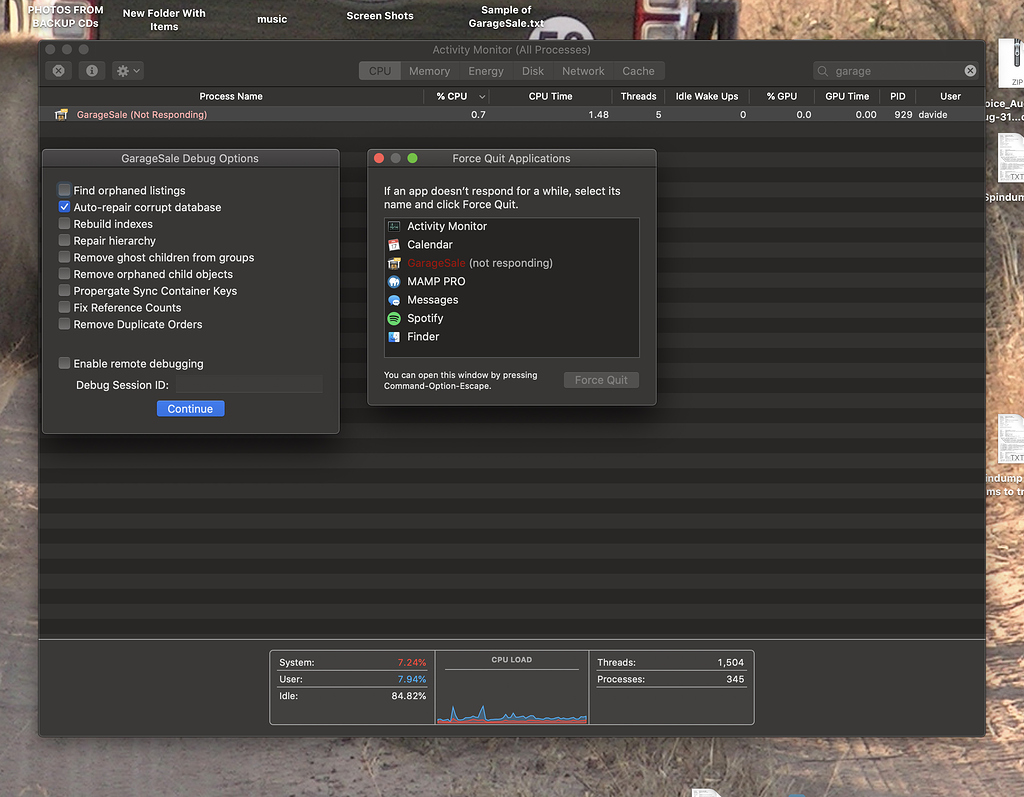
Task: Select Calendar text in Force Quit list
Action: pyautogui.click(x=430, y=245)
